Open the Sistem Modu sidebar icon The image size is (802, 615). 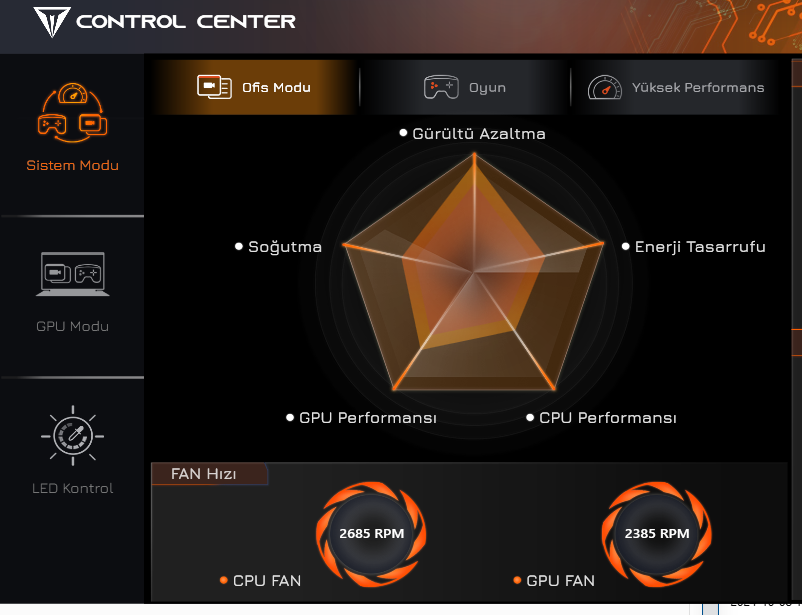point(73,113)
